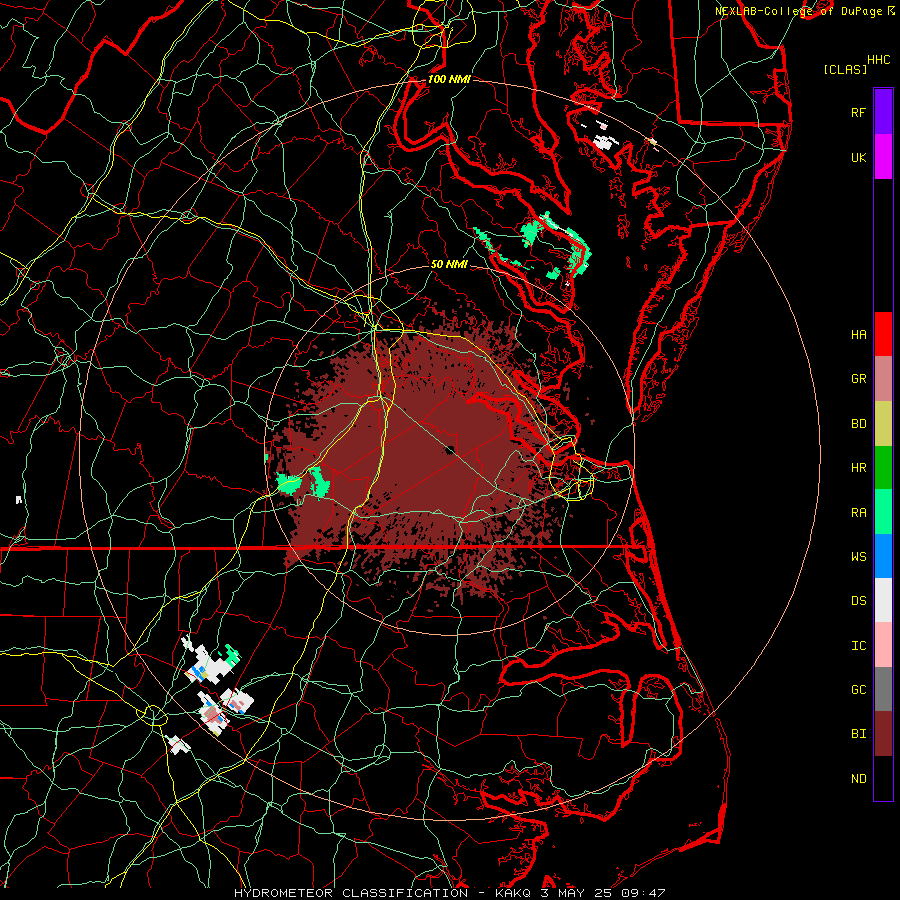Click the IC pink legend swatch
This screenshot has height=900, width=900.
[x=883, y=645]
